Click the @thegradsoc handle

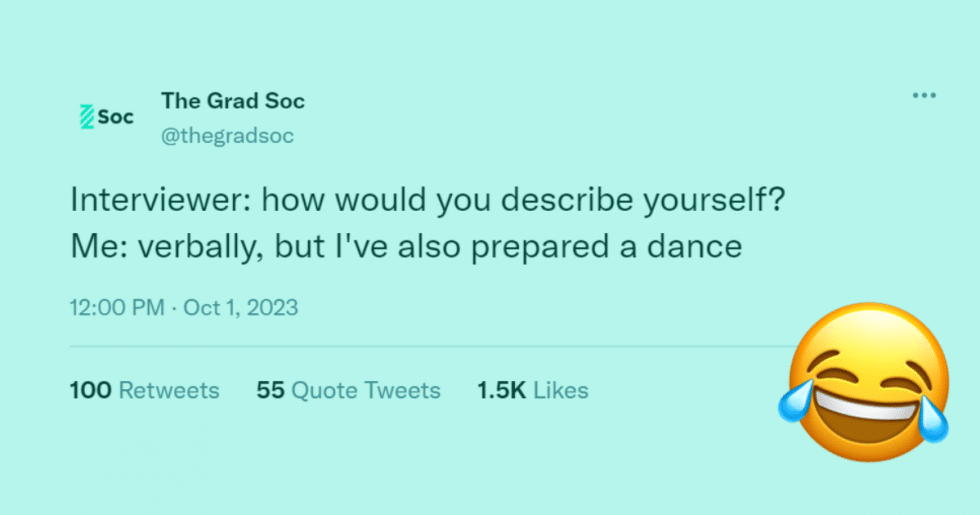coord(227,136)
